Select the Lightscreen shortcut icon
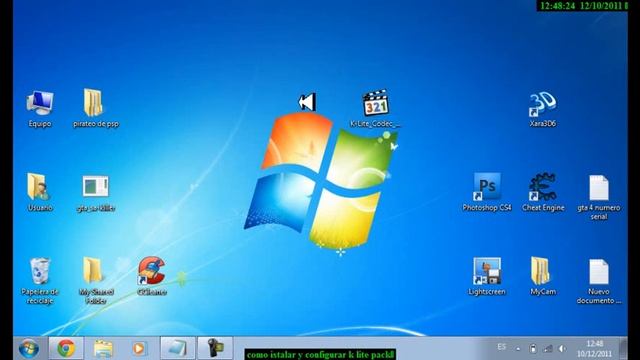The height and width of the screenshot is (360, 640). (x=487, y=277)
